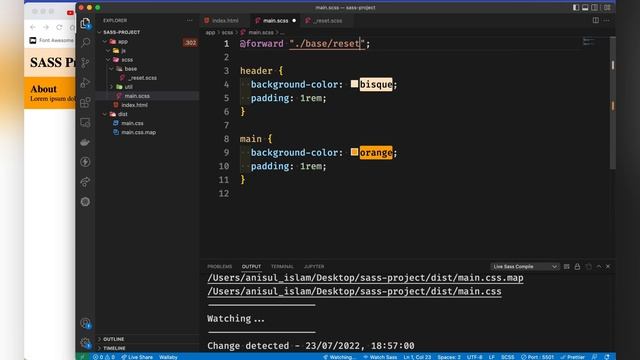
Task: Change language mode SCSS in status bar
Action: 507,357
